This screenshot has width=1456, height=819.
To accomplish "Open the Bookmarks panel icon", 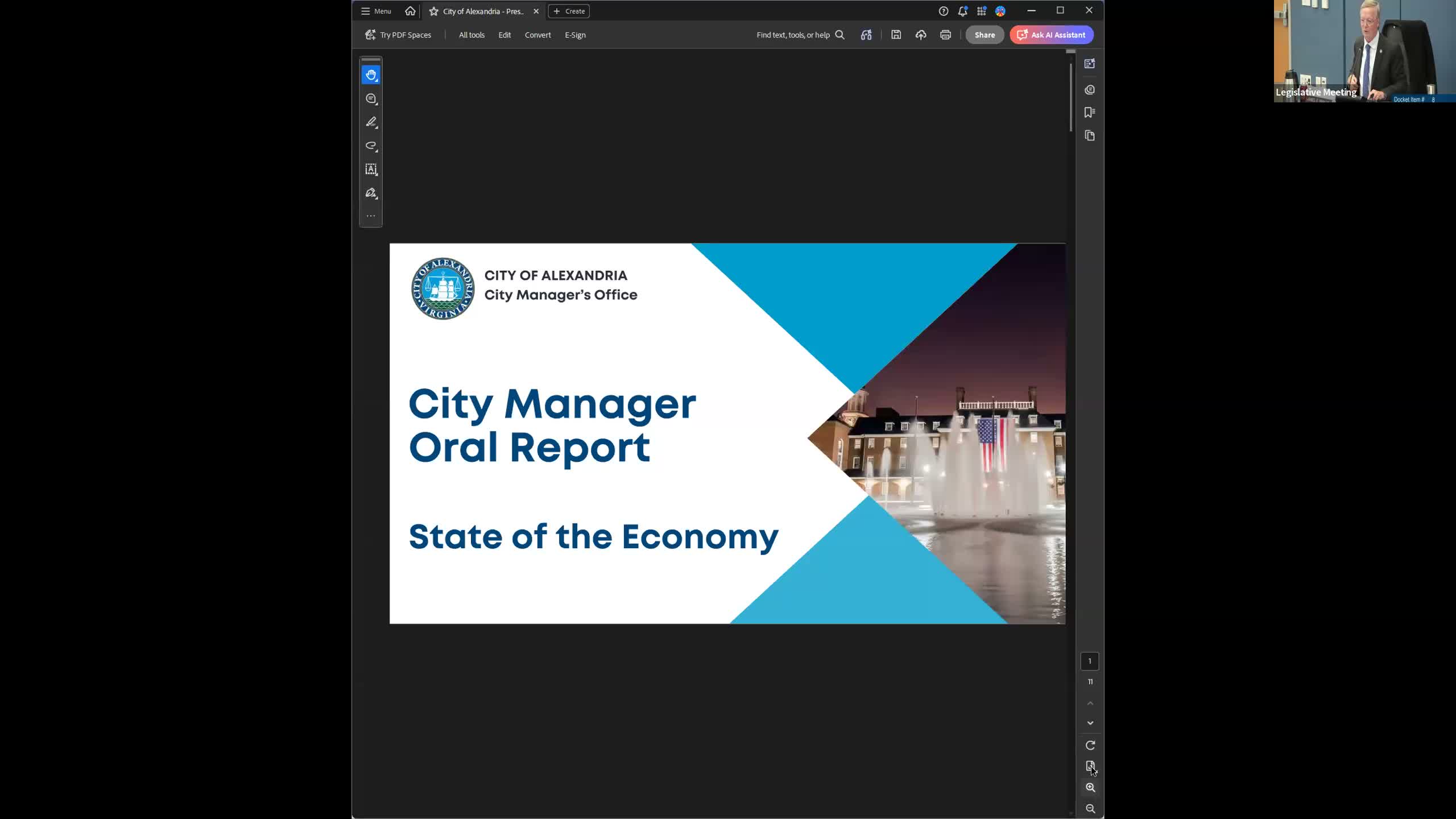I will [1090, 113].
